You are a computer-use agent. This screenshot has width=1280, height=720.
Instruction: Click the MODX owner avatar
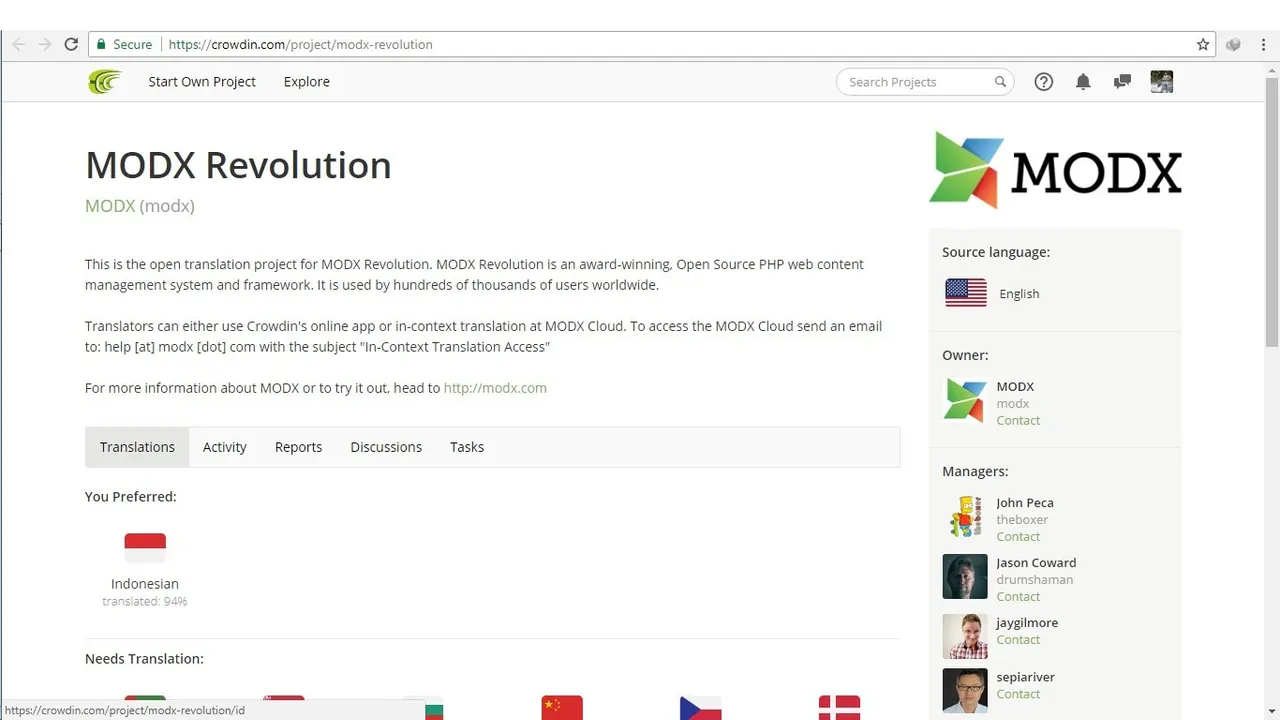[965, 401]
